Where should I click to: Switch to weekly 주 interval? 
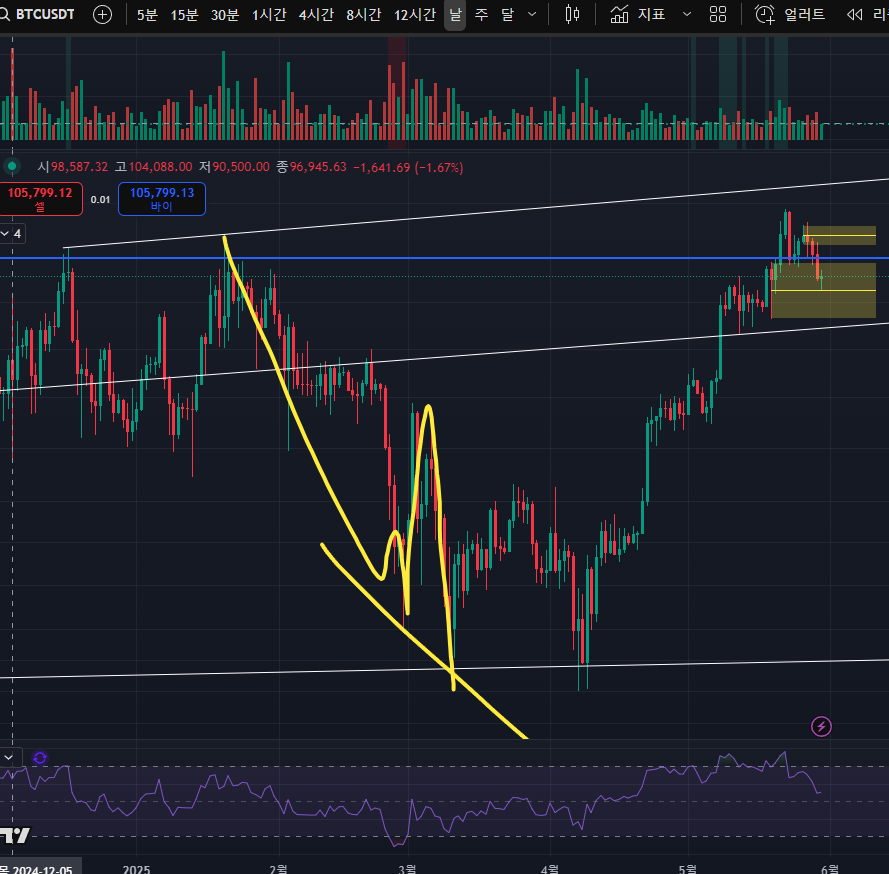pos(481,15)
